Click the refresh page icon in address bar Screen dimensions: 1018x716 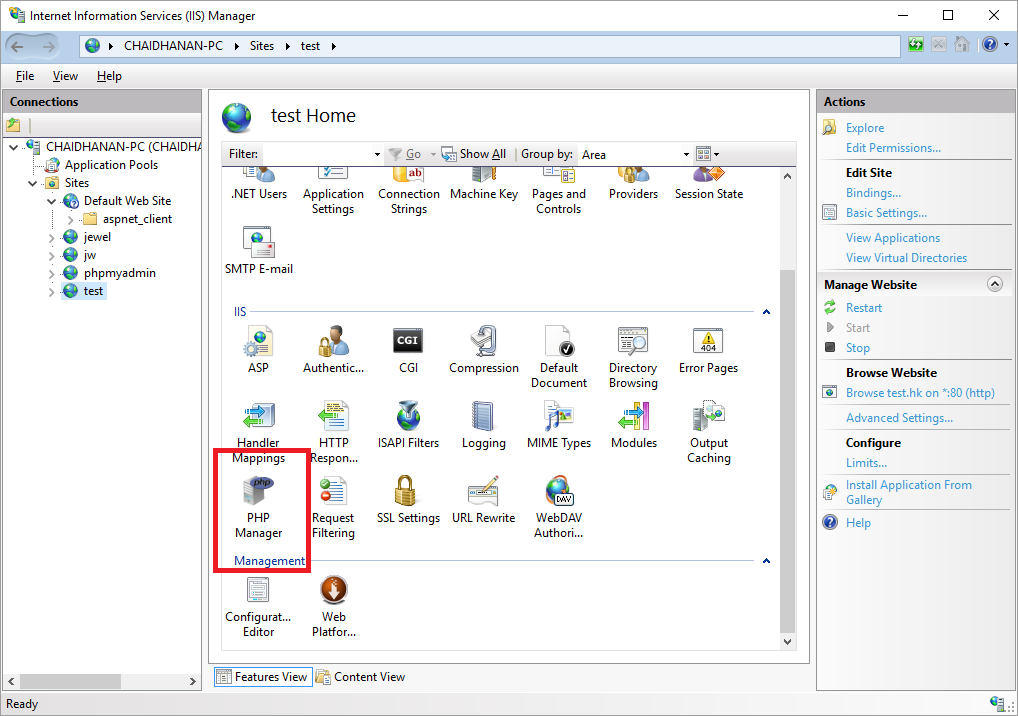pos(916,45)
